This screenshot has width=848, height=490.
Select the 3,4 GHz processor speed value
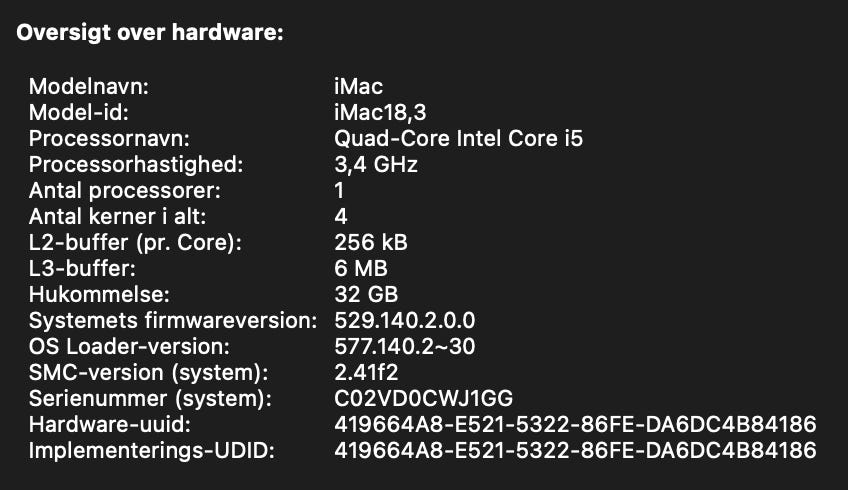(376, 164)
